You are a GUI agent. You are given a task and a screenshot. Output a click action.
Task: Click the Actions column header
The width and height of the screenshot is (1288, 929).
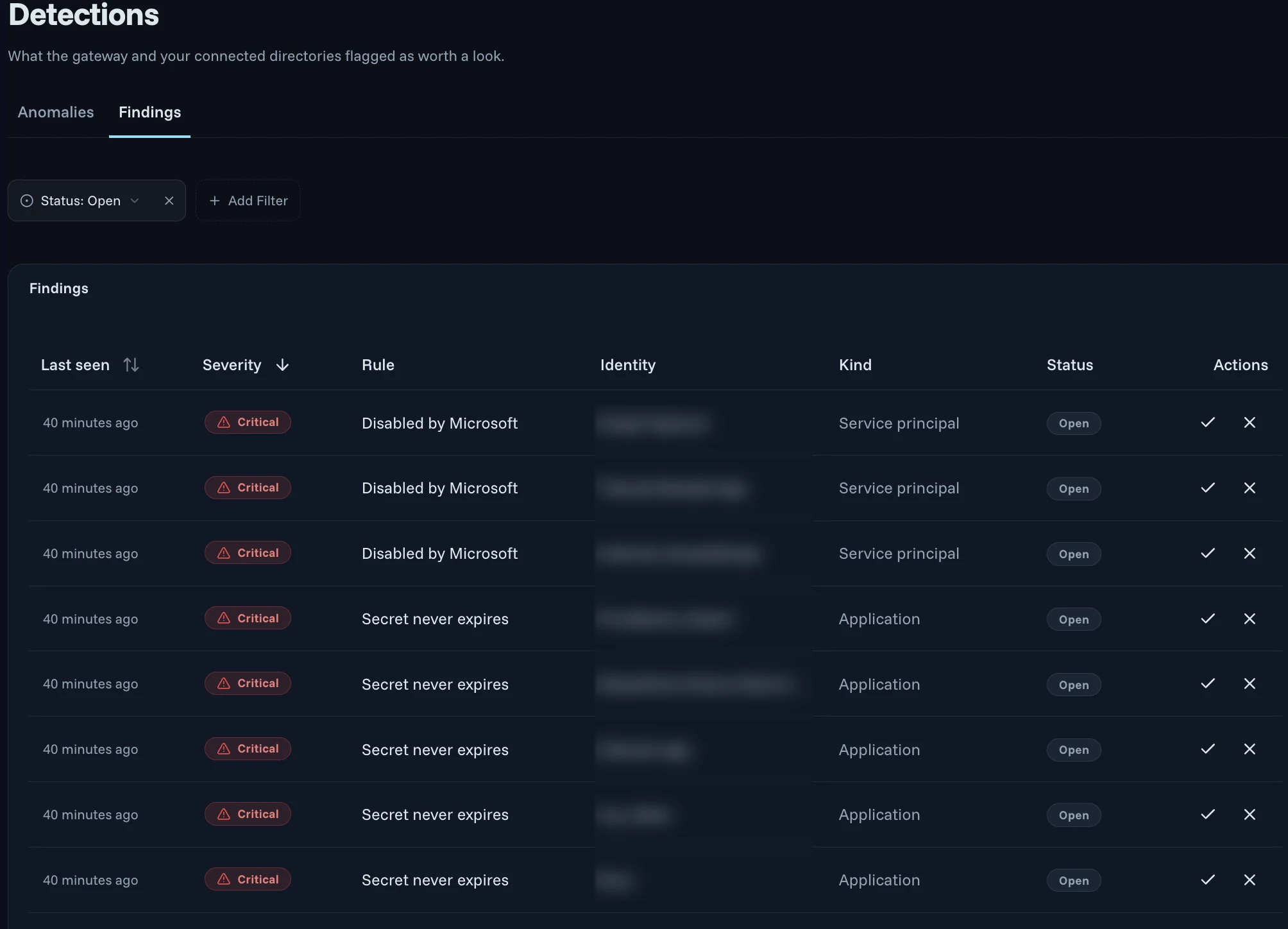(1241, 365)
